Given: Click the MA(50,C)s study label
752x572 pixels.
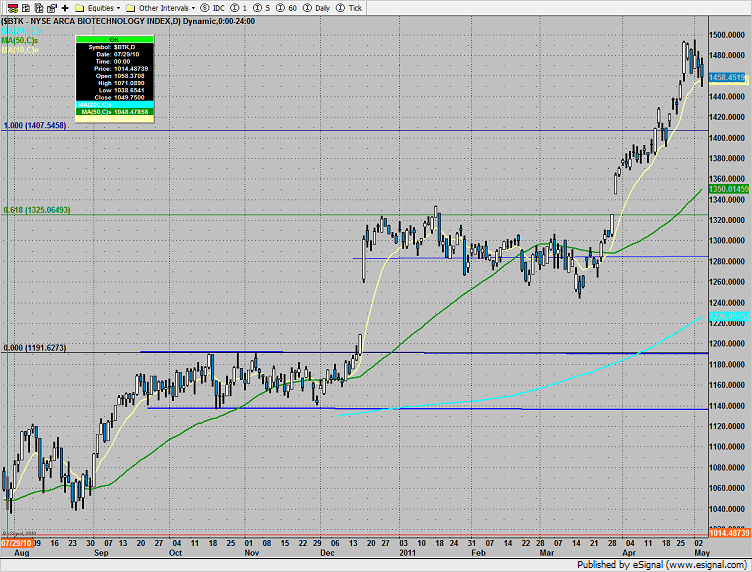Looking at the screenshot, I should [20, 41].
